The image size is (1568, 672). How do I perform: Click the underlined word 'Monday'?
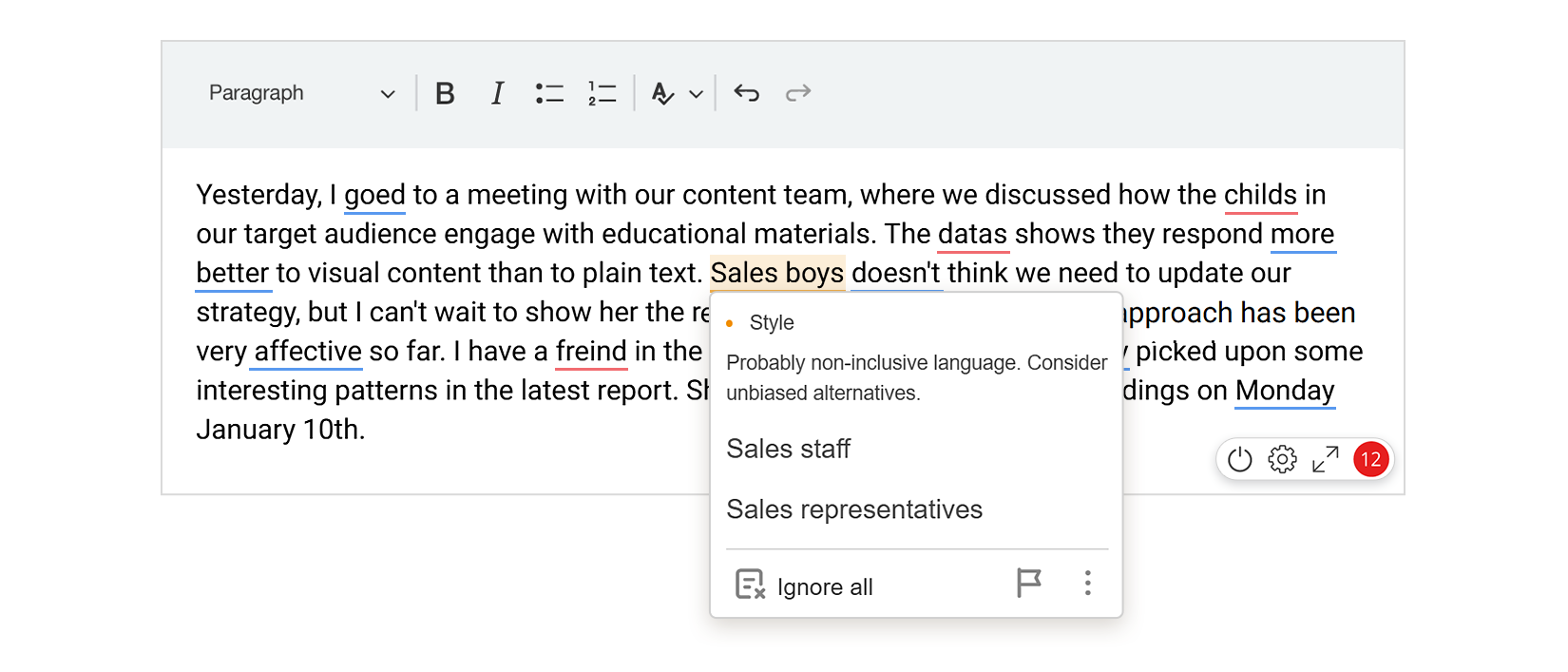1285,390
